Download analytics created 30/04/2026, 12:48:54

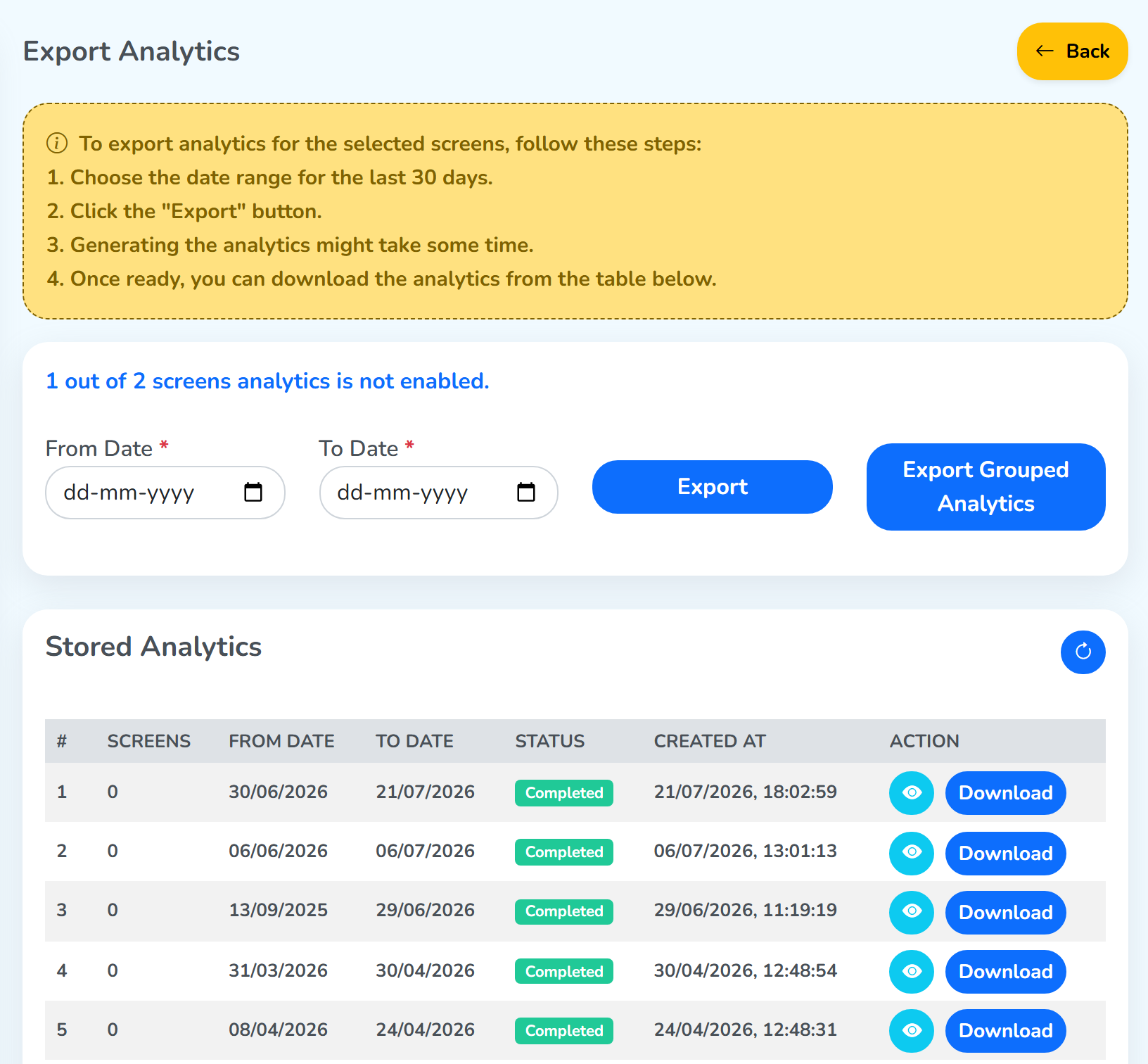coord(1005,971)
